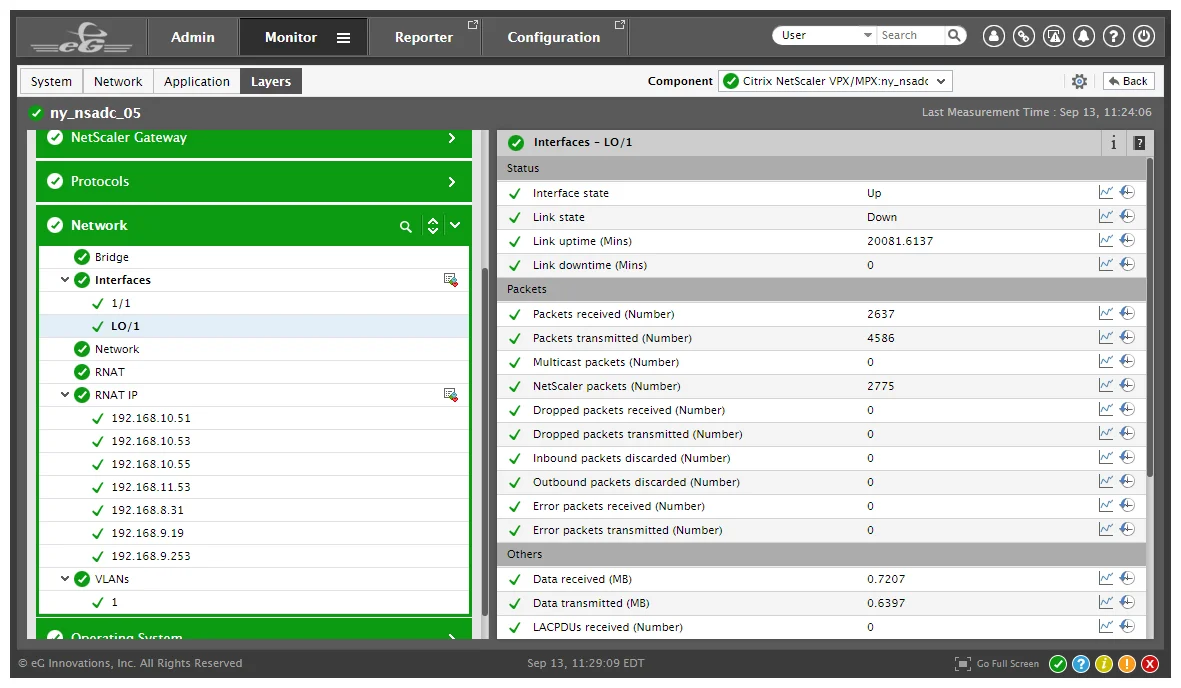
Task: Search within the Network layer using magnifier
Action: point(406,226)
